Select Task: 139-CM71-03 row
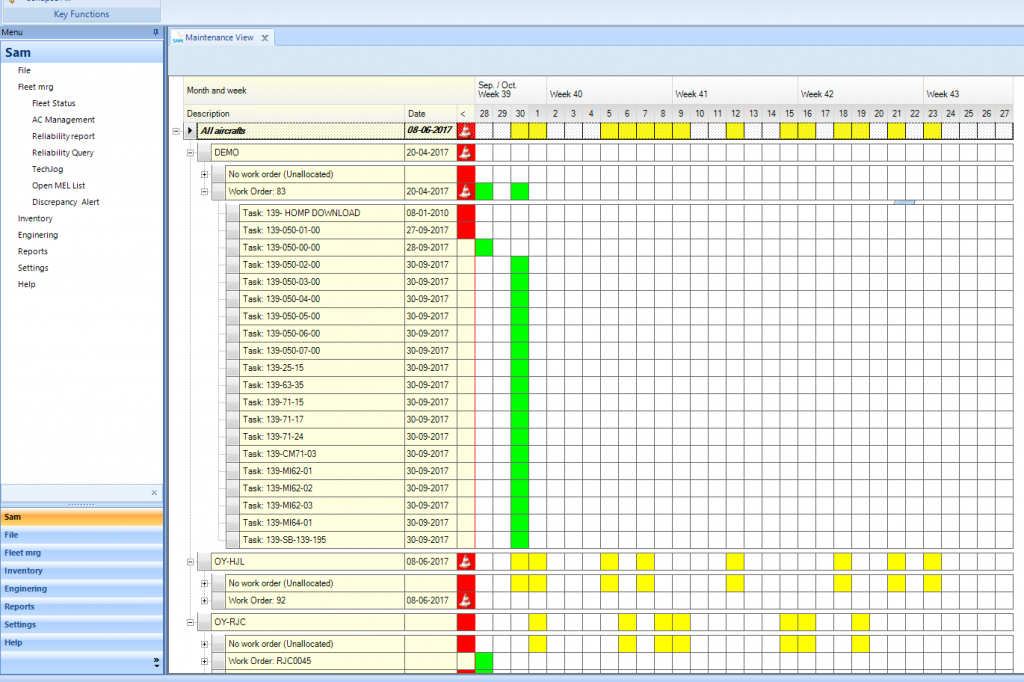Image resolution: width=1024 pixels, height=682 pixels. pyautogui.click(x=323, y=454)
